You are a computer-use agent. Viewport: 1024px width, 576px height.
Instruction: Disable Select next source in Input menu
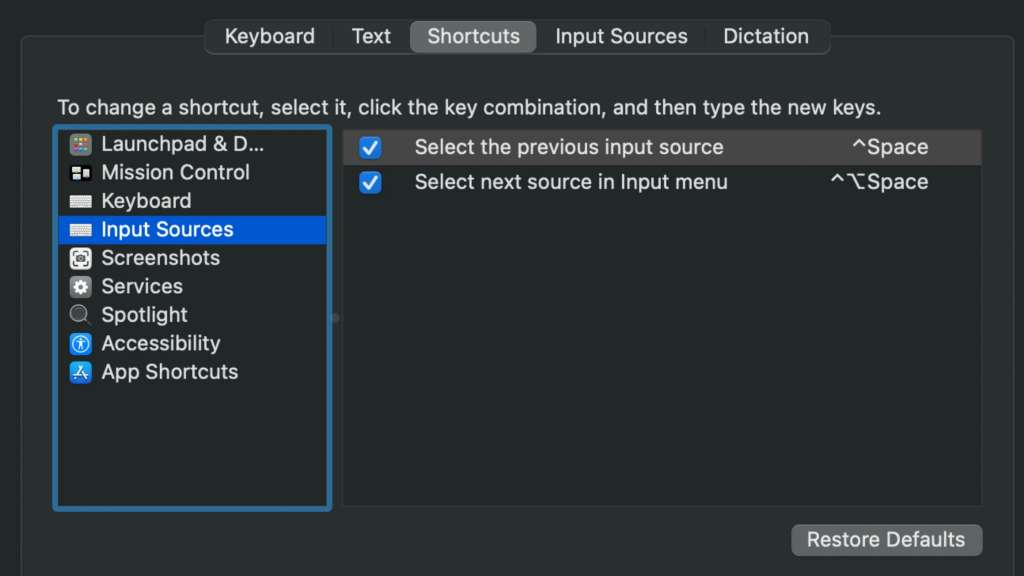(x=370, y=183)
